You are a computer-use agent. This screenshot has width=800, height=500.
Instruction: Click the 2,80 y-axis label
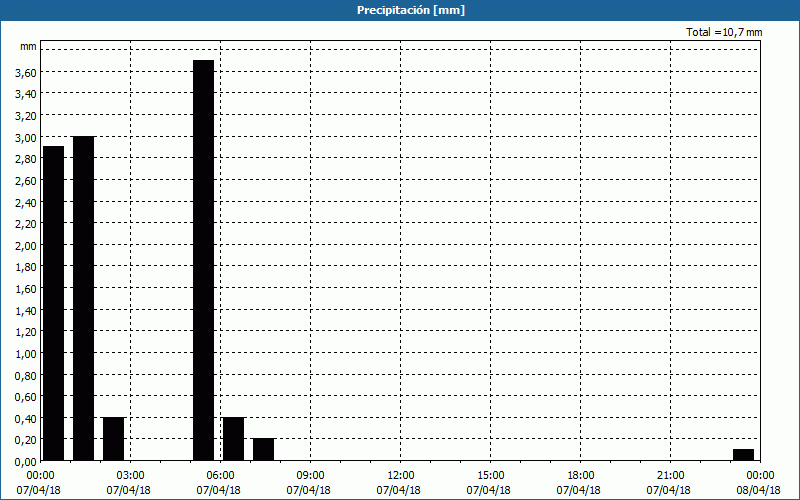(x=26, y=159)
